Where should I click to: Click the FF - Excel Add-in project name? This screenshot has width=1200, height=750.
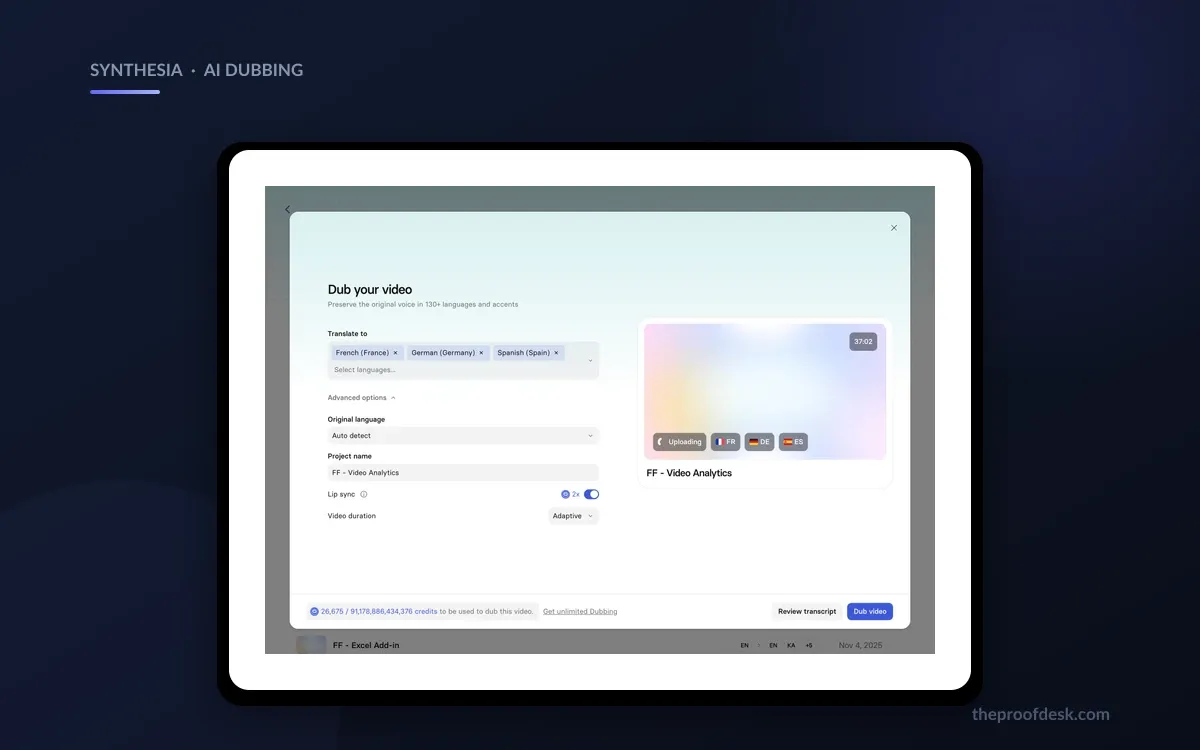pyautogui.click(x=366, y=645)
